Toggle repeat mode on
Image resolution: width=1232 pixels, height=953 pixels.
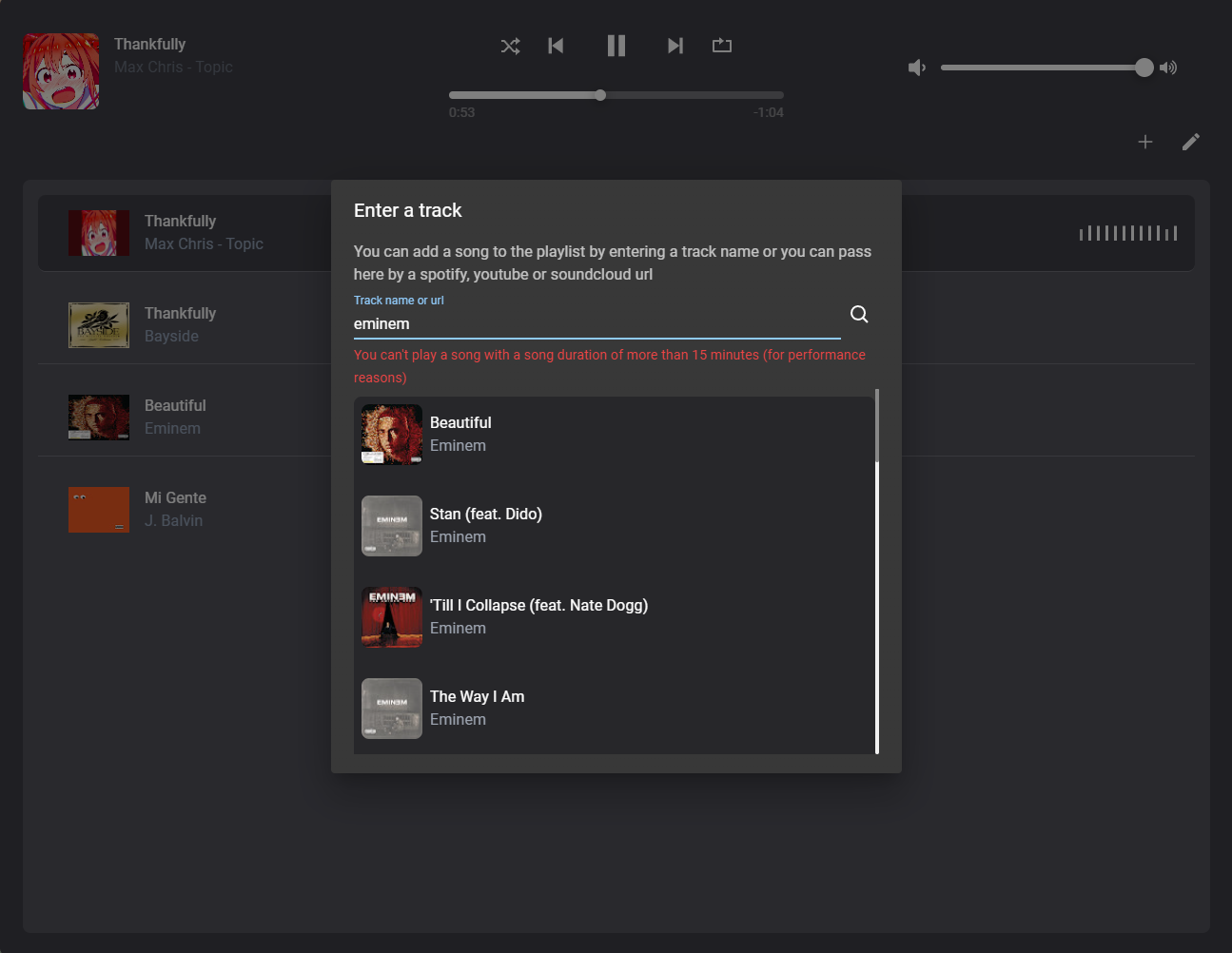(722, 45)
